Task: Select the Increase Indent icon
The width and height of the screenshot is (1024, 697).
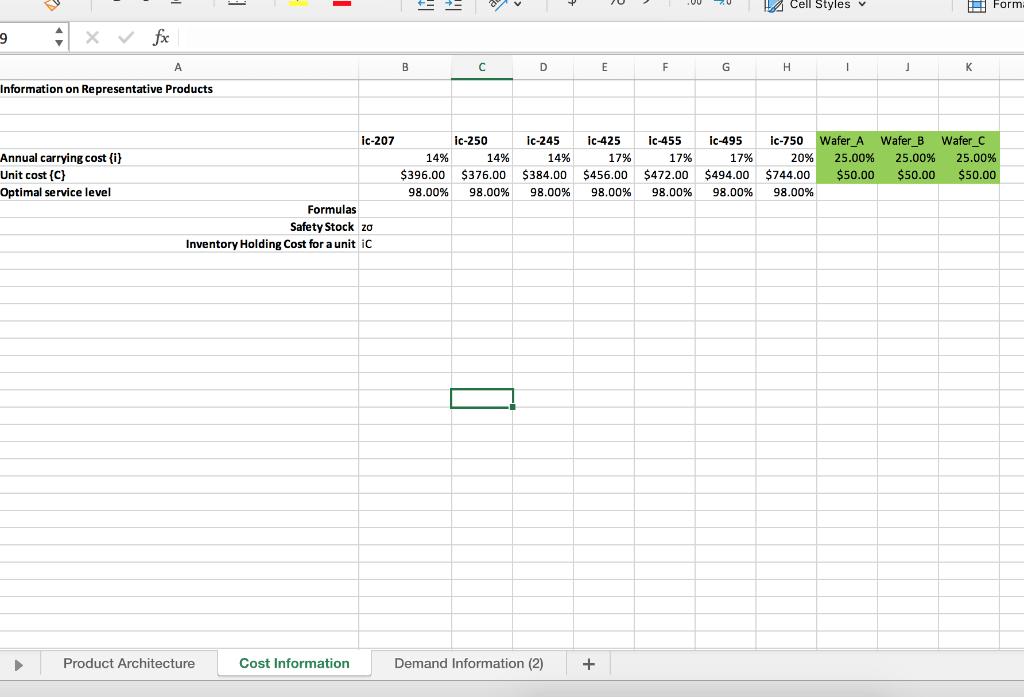Action: (453, 4)
